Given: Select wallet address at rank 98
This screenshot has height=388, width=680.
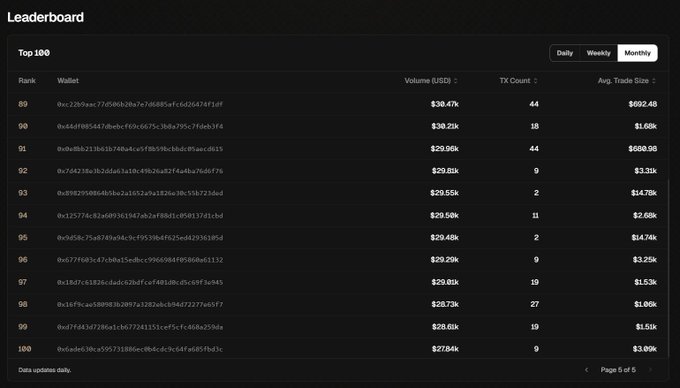Looking at the screenshot, I should (x=140, y=304).
